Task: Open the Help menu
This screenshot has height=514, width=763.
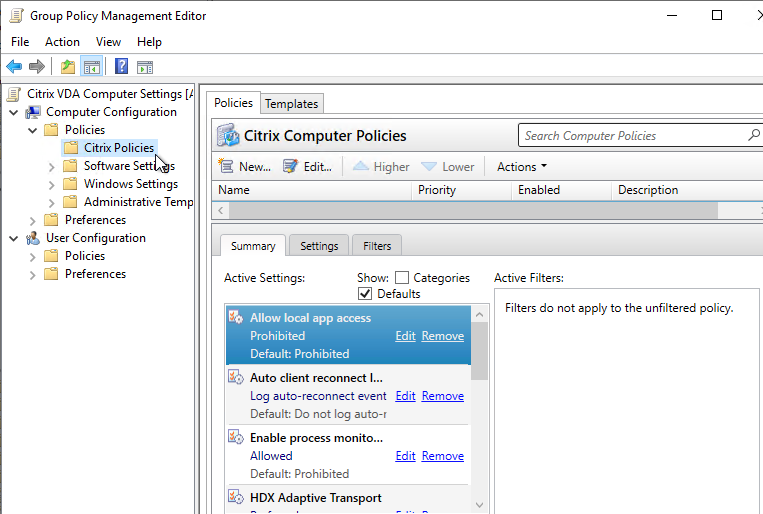Action: [x=149, y=42]
